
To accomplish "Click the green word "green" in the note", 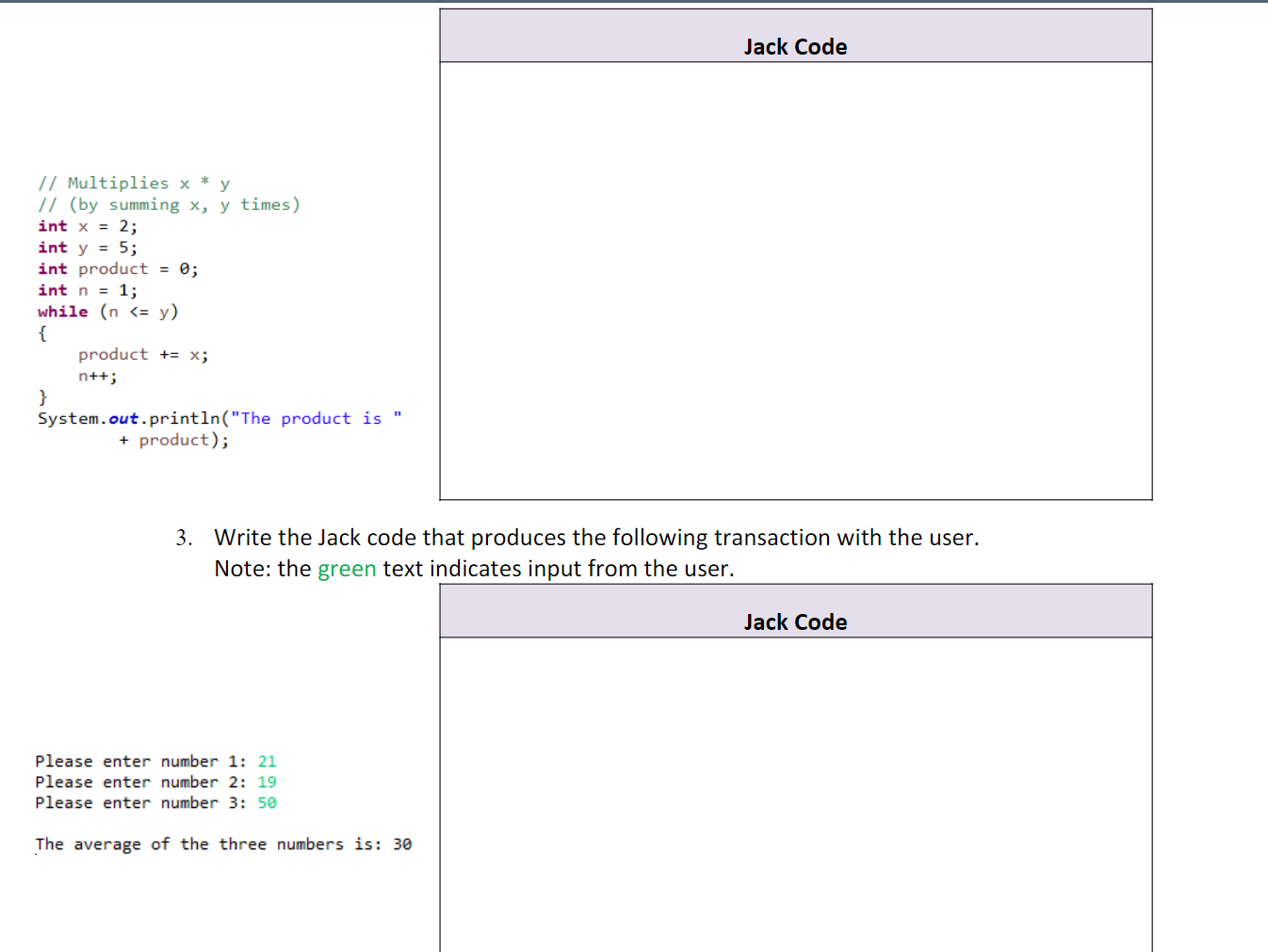I will coord(349,569).
